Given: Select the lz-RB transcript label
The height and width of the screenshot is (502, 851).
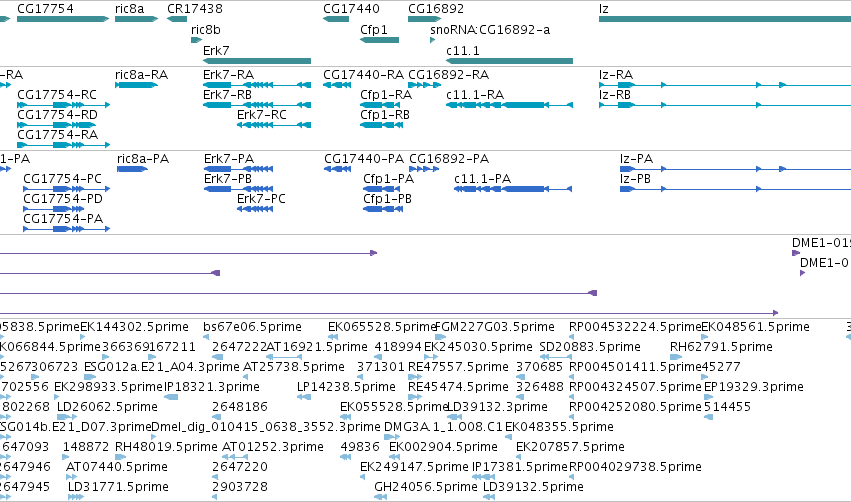Looking at the screenshot, I should click(x=615, y=94).
